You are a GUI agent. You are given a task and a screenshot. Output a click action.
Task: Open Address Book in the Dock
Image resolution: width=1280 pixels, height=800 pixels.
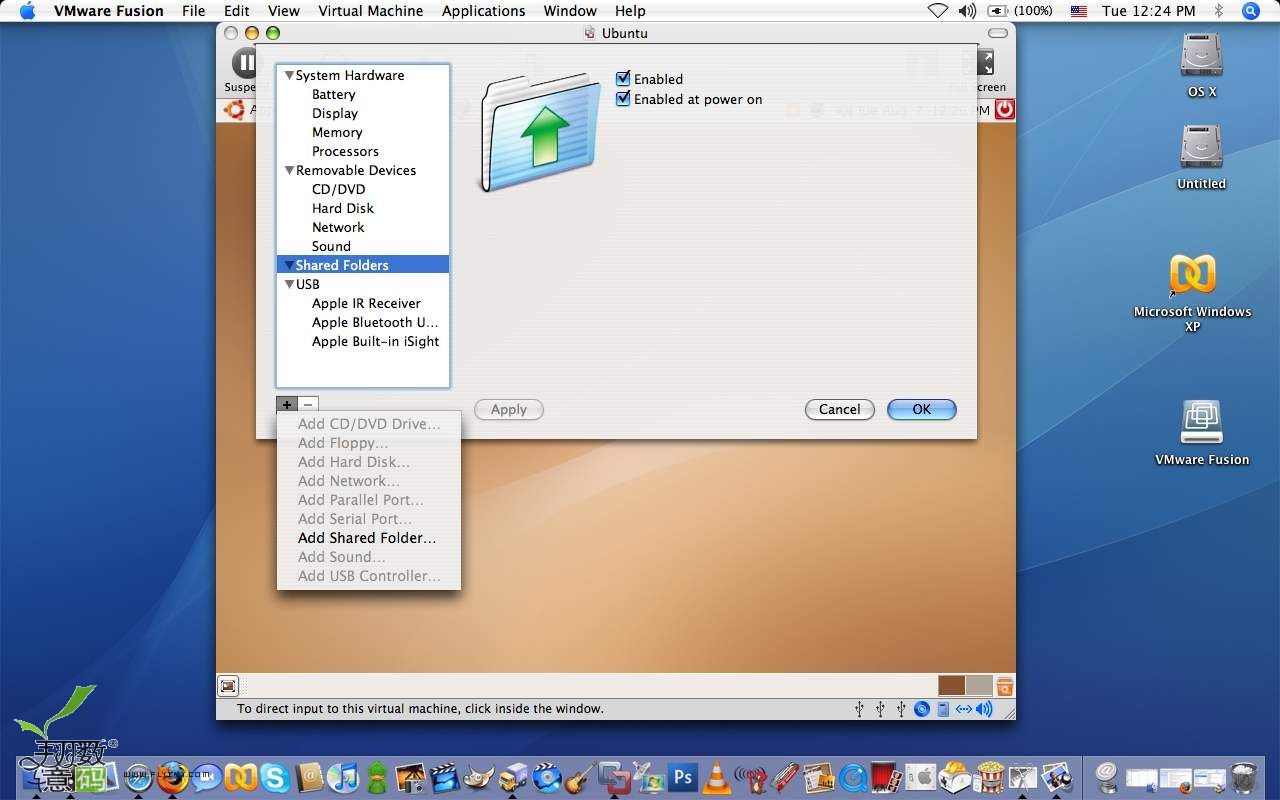point(309,778)
